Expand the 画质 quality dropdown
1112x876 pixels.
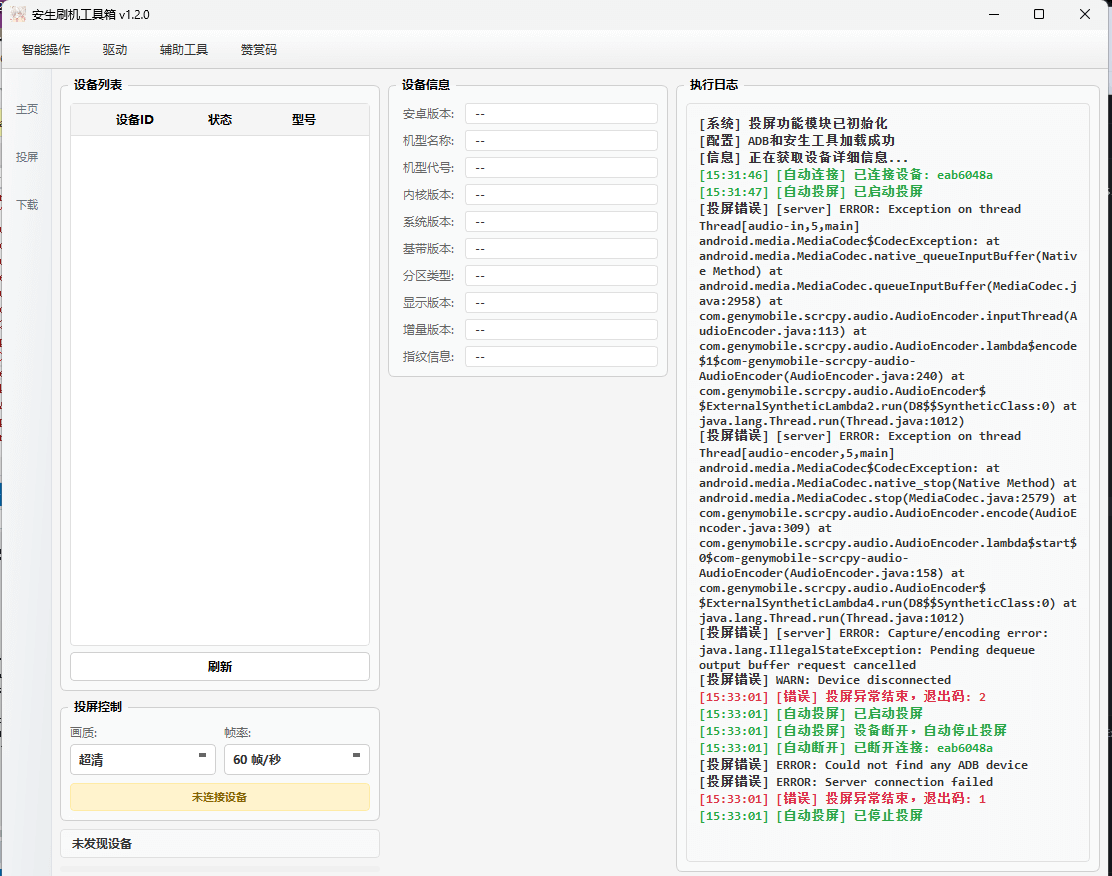(143, 760)
